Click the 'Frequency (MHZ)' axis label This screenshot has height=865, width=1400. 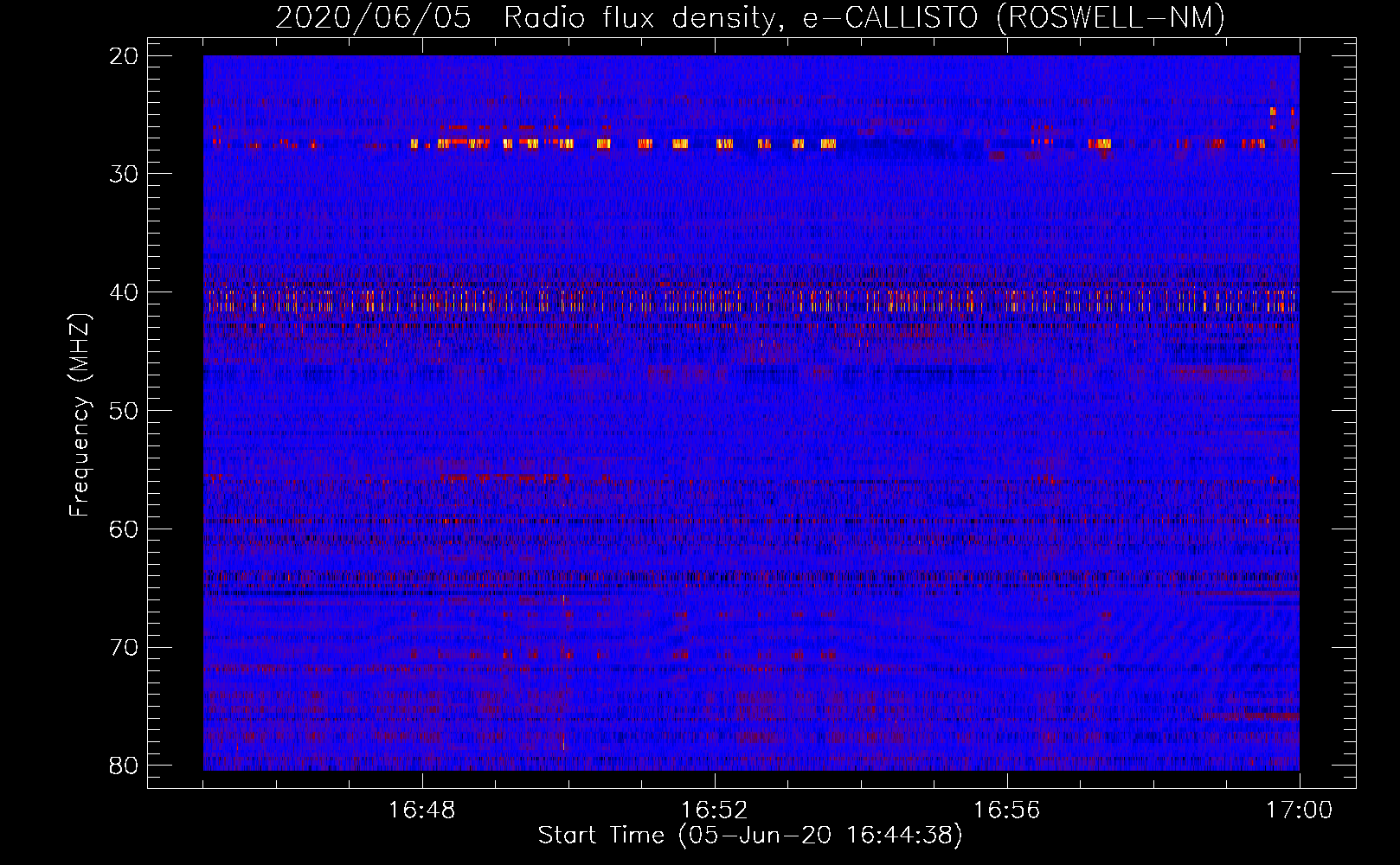80,415
